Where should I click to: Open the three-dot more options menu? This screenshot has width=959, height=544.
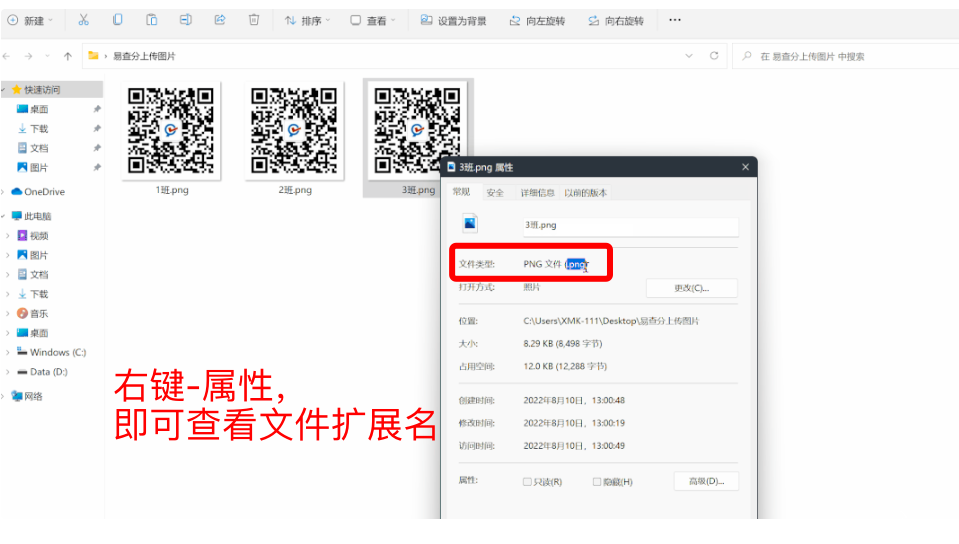tap(675, 20)
